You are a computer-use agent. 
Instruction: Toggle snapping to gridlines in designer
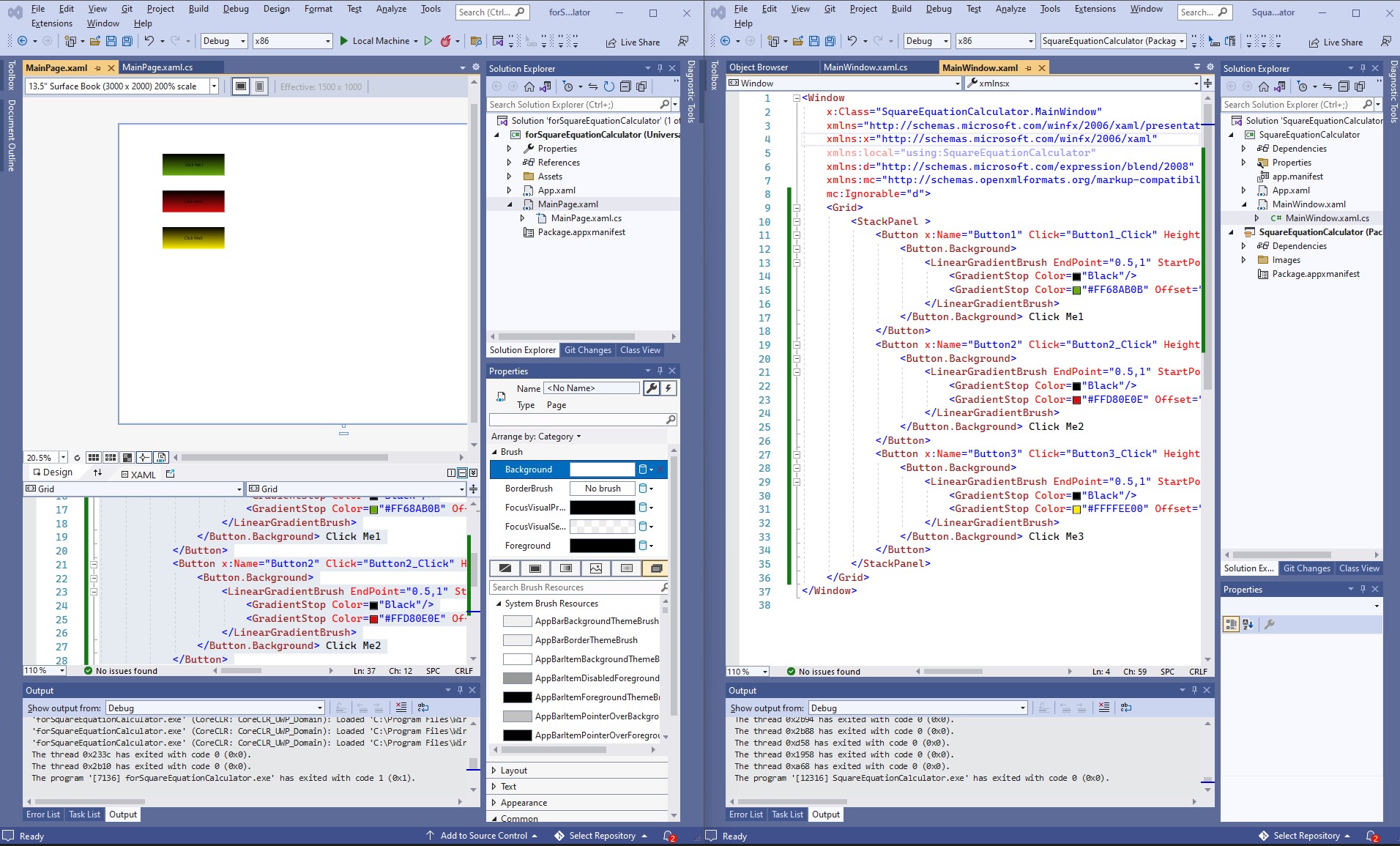click(111, 458)
